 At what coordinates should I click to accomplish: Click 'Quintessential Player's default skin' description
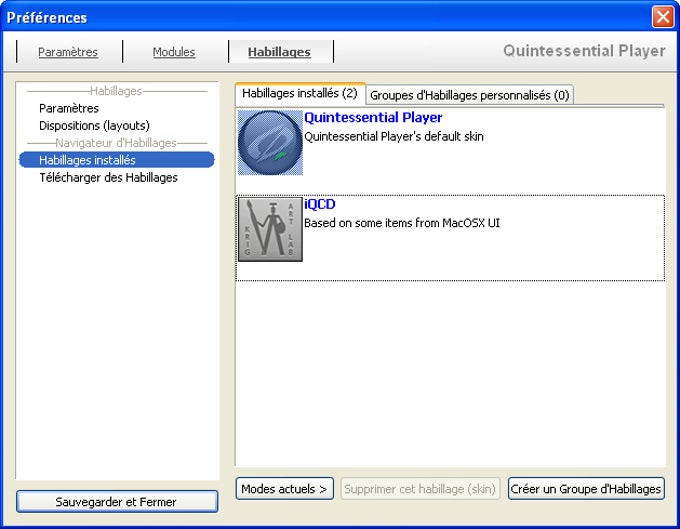(x=394, y=137)
